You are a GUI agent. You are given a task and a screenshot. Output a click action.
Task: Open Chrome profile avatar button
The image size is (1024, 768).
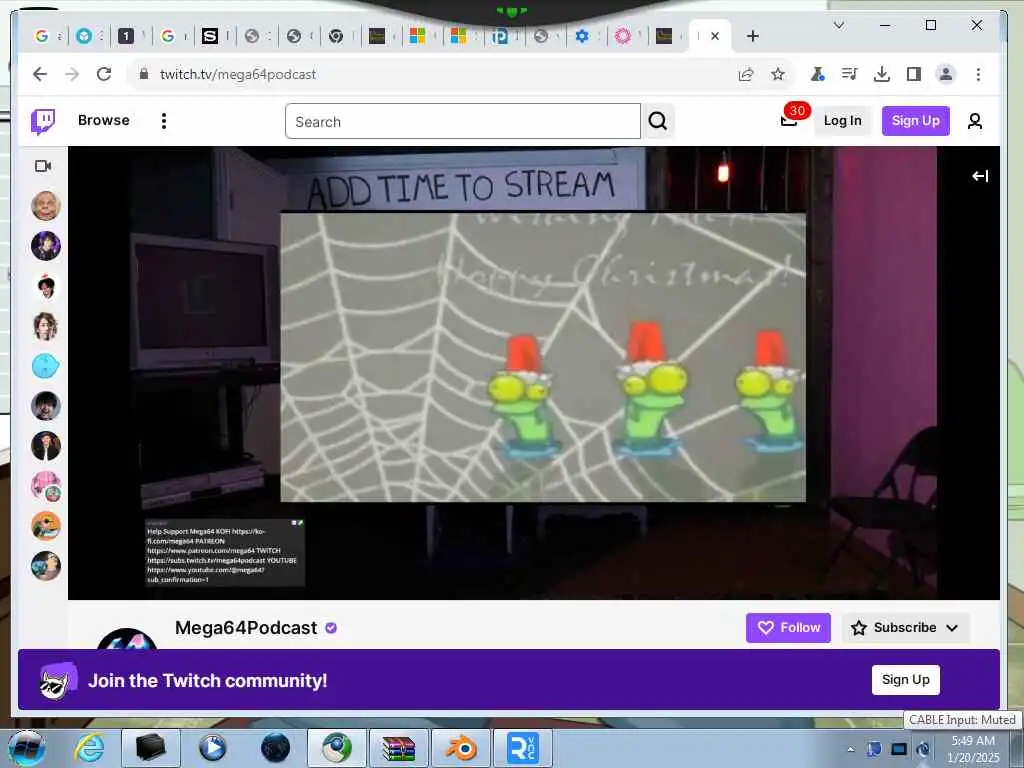945,74
